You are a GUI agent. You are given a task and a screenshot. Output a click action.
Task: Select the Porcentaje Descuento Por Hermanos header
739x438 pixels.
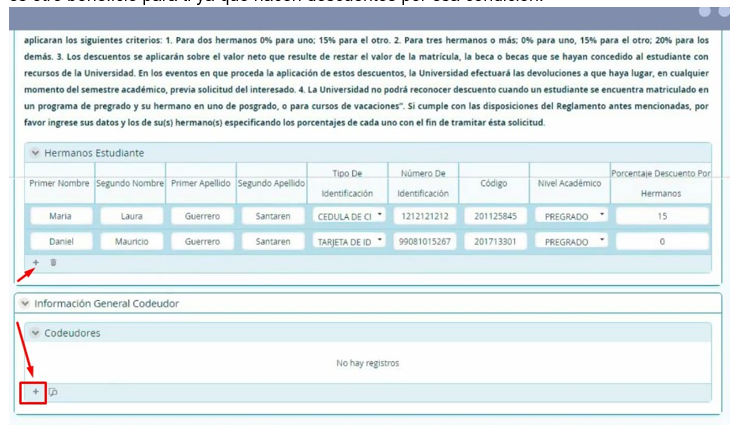point(661,183)
